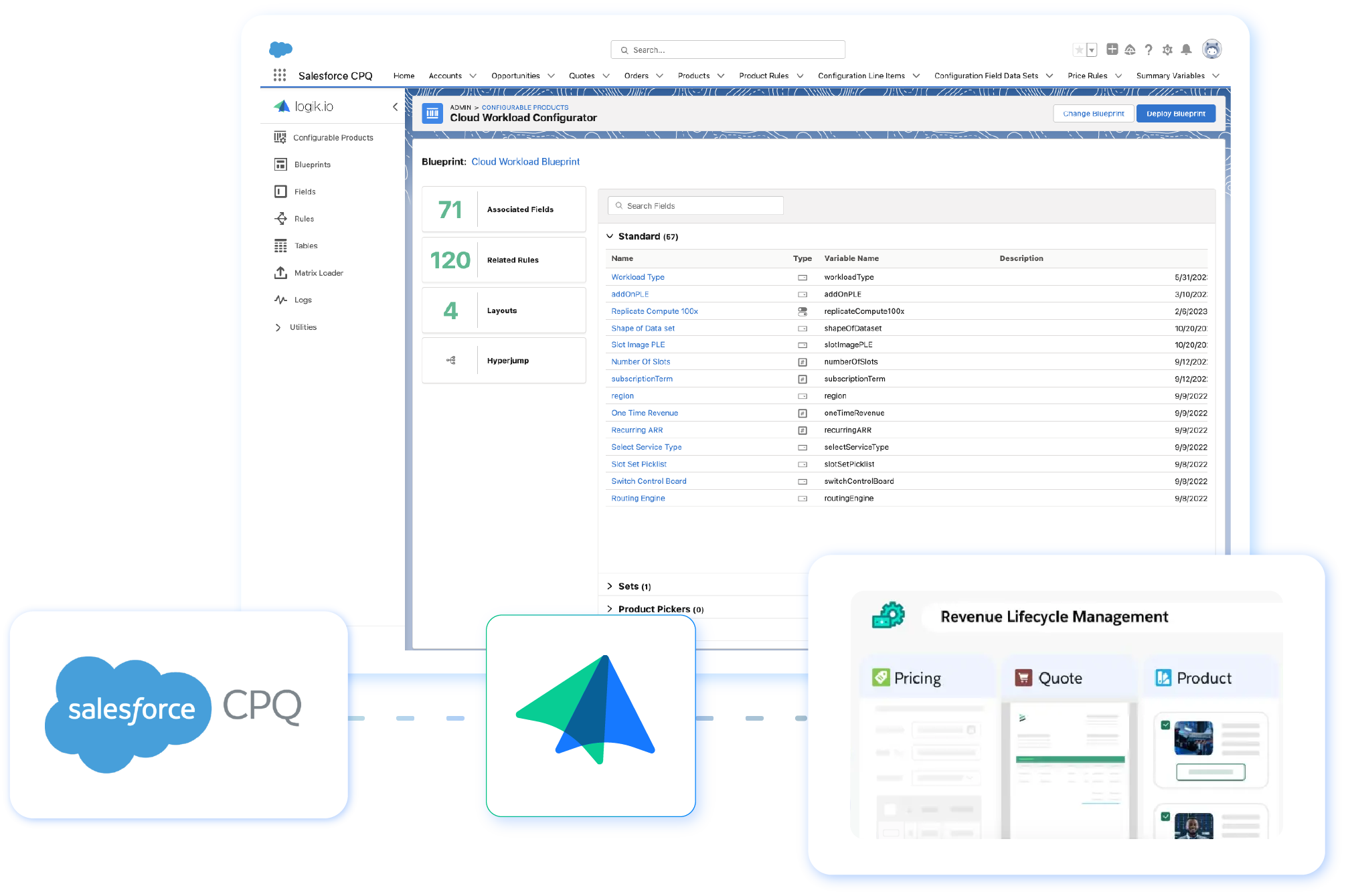Open the Configuration Line Items tab
Screen dimensions: 1346x896
pyautogui.click(x=861, y=76)
